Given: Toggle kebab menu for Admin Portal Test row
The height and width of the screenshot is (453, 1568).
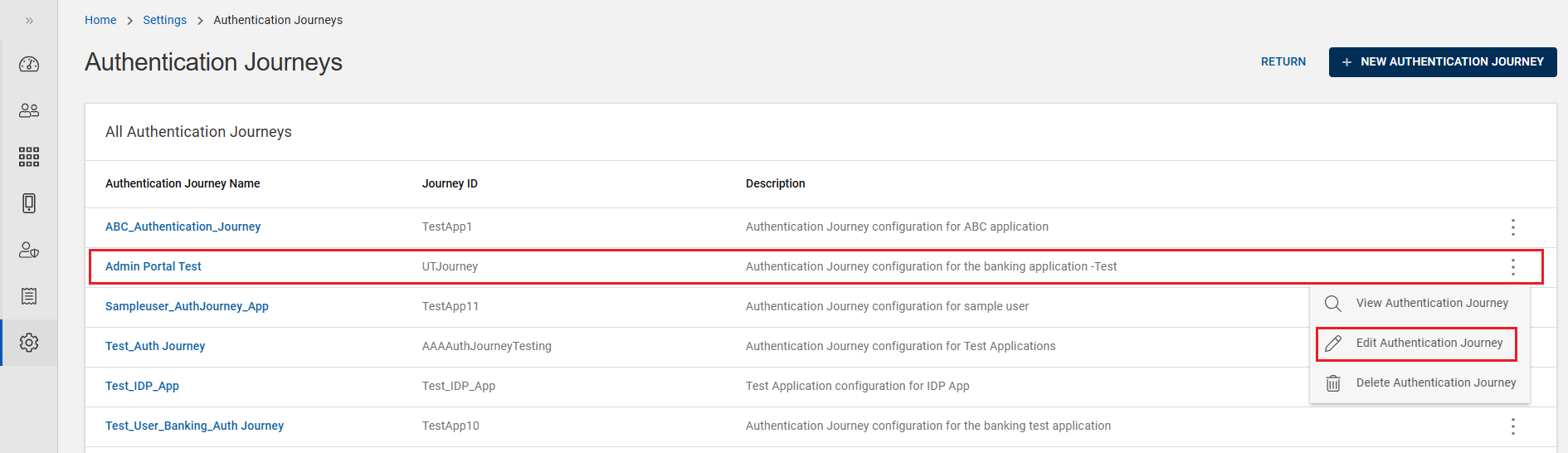Looking at the screenshot, I should tap(1512, 267).
